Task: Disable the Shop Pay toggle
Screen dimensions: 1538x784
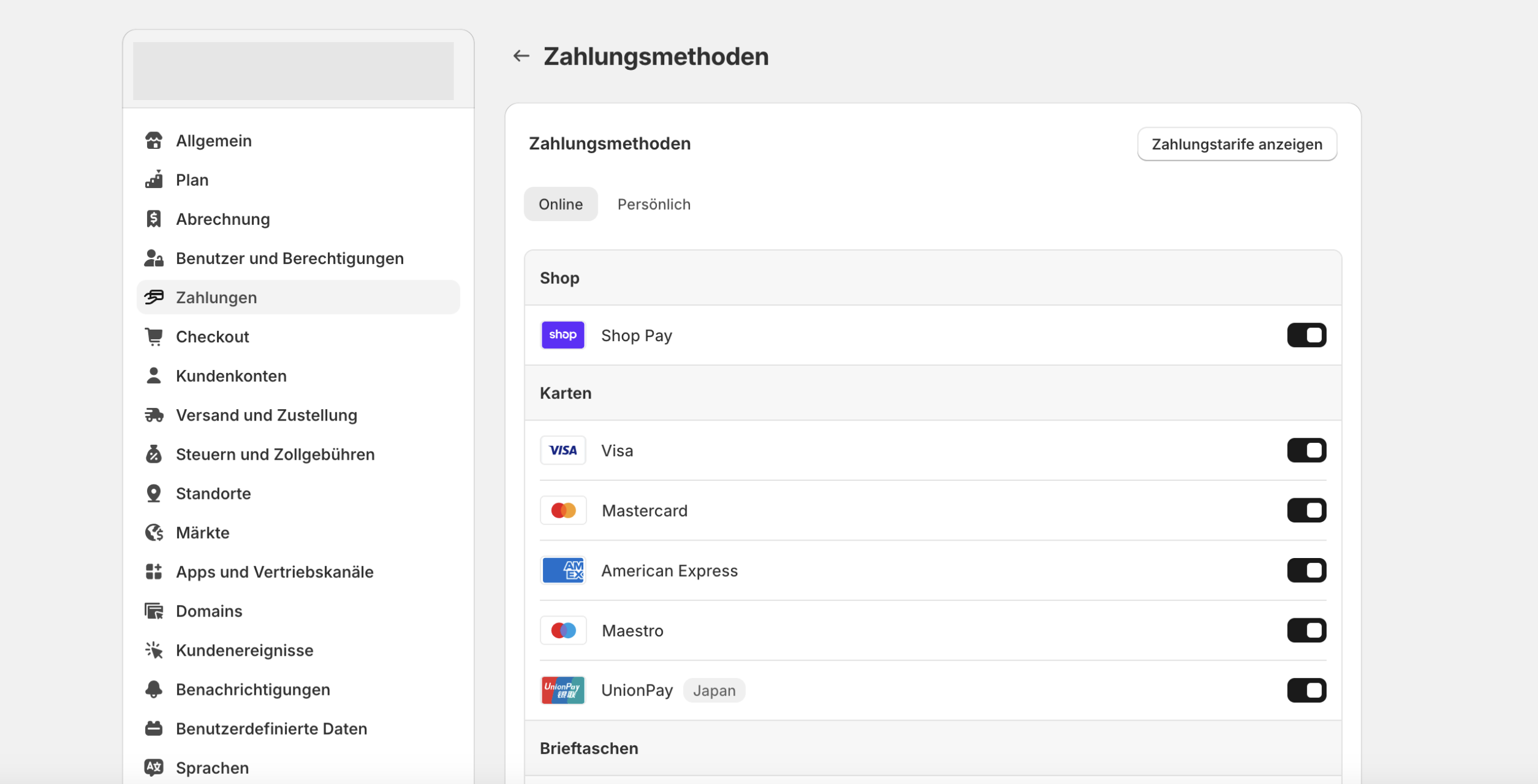Action: (1307, 335)
